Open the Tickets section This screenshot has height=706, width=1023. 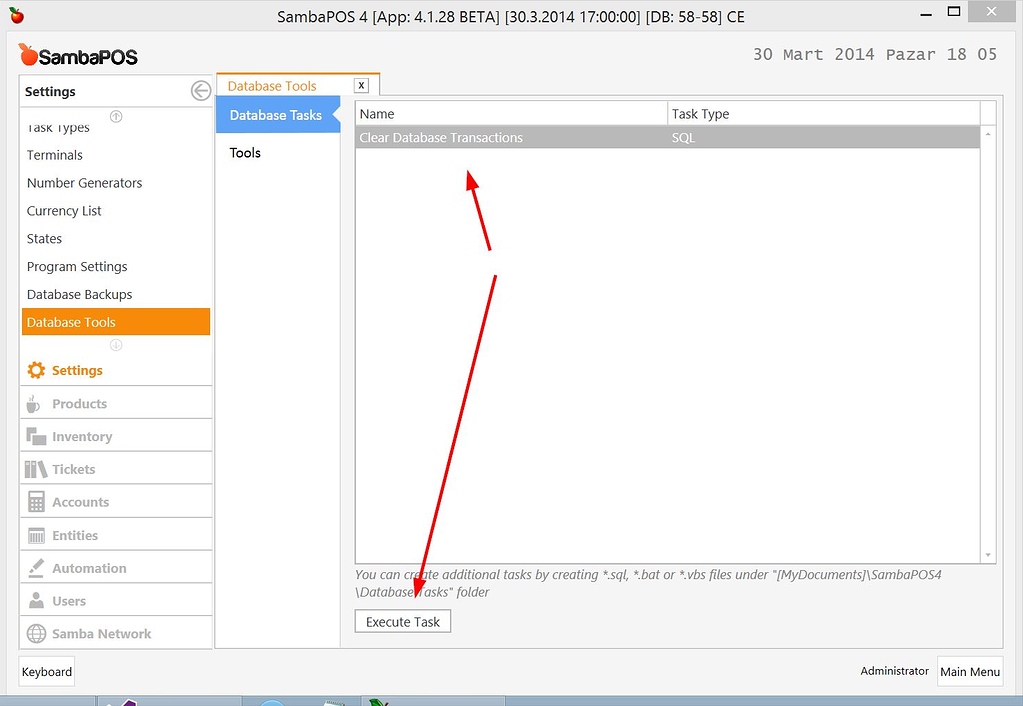[73, 468]
